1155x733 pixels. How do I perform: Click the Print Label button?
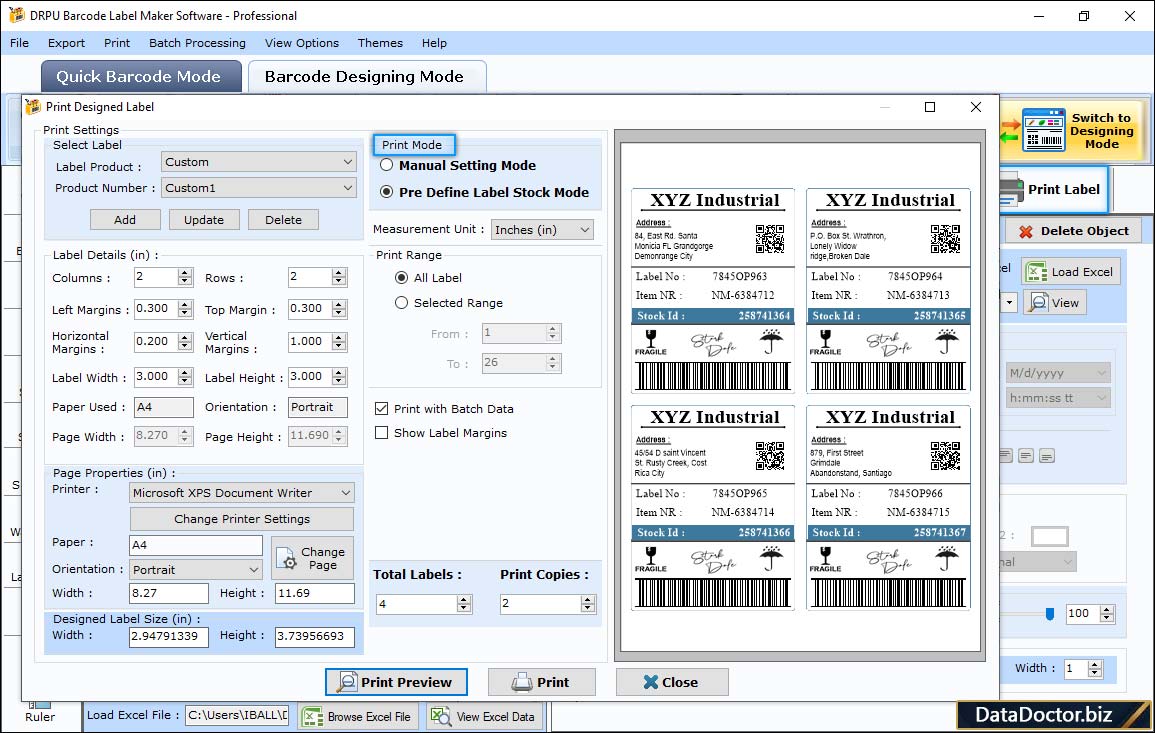(1053, 189)
